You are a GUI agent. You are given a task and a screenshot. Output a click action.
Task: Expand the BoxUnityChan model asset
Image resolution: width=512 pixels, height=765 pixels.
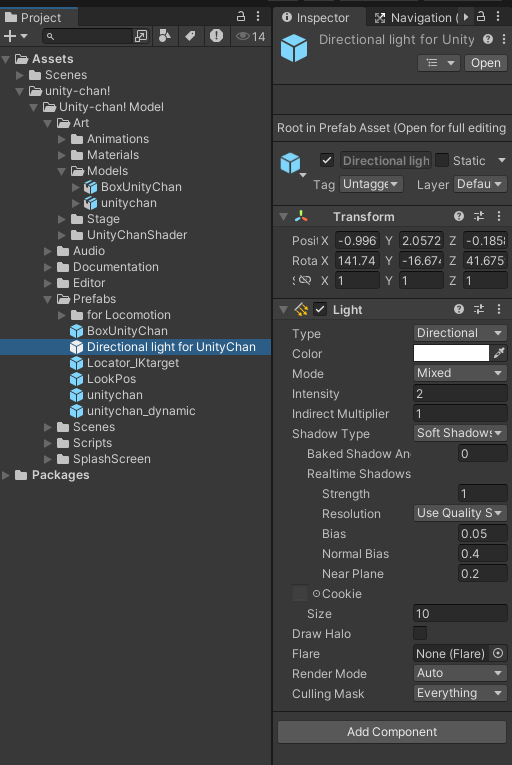point(75,187)
